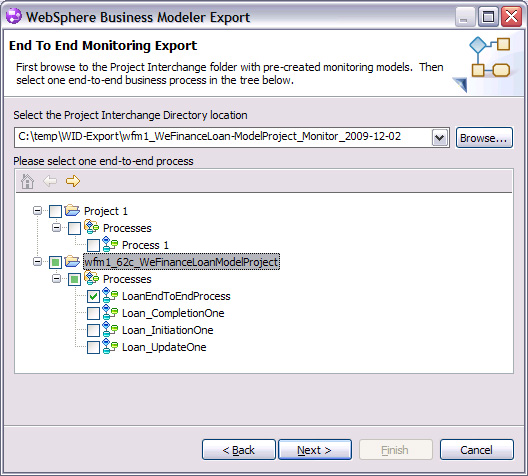Select the Project 1 label

coord(106,211)
